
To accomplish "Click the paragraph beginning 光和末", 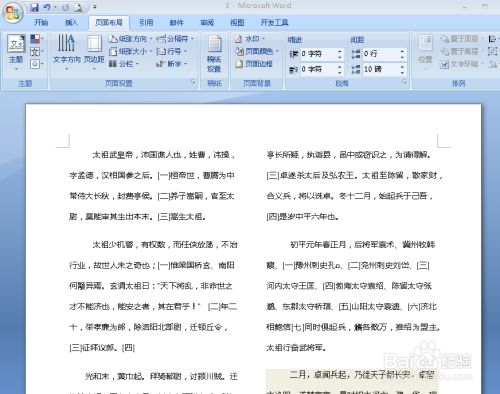I will point(153,383).
